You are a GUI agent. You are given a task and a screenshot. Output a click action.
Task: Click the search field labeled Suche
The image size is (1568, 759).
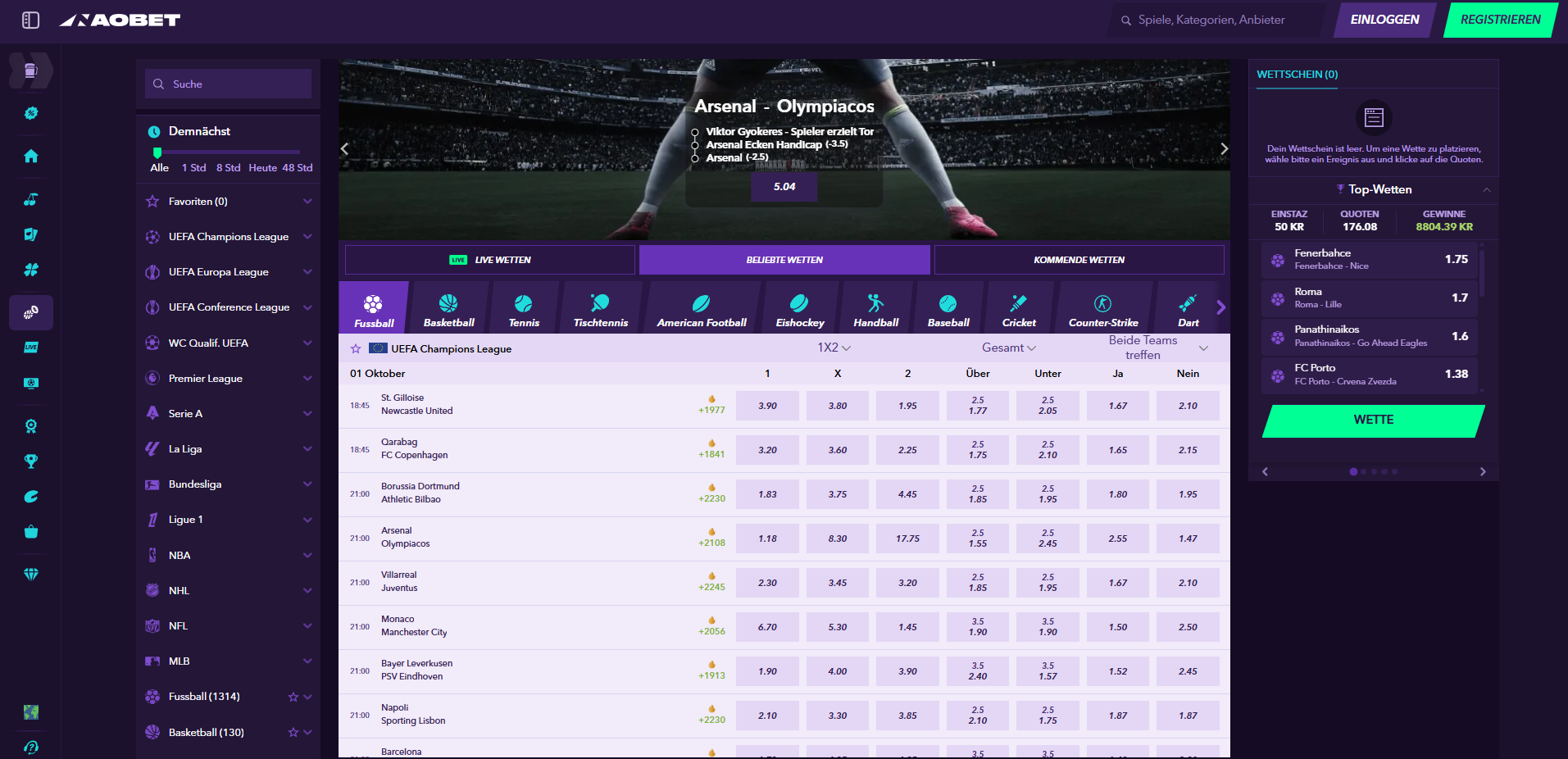click(x=228, y=84)
